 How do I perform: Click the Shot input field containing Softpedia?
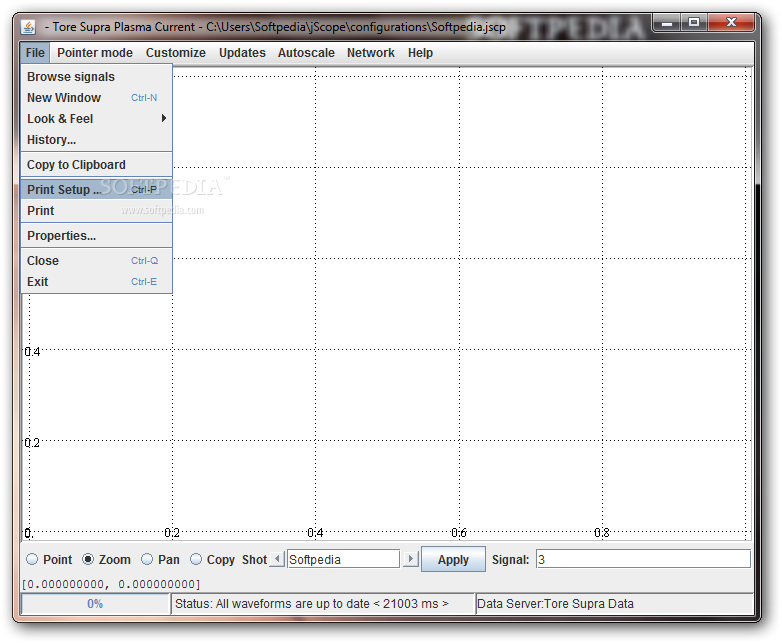[x=343, y=559]
